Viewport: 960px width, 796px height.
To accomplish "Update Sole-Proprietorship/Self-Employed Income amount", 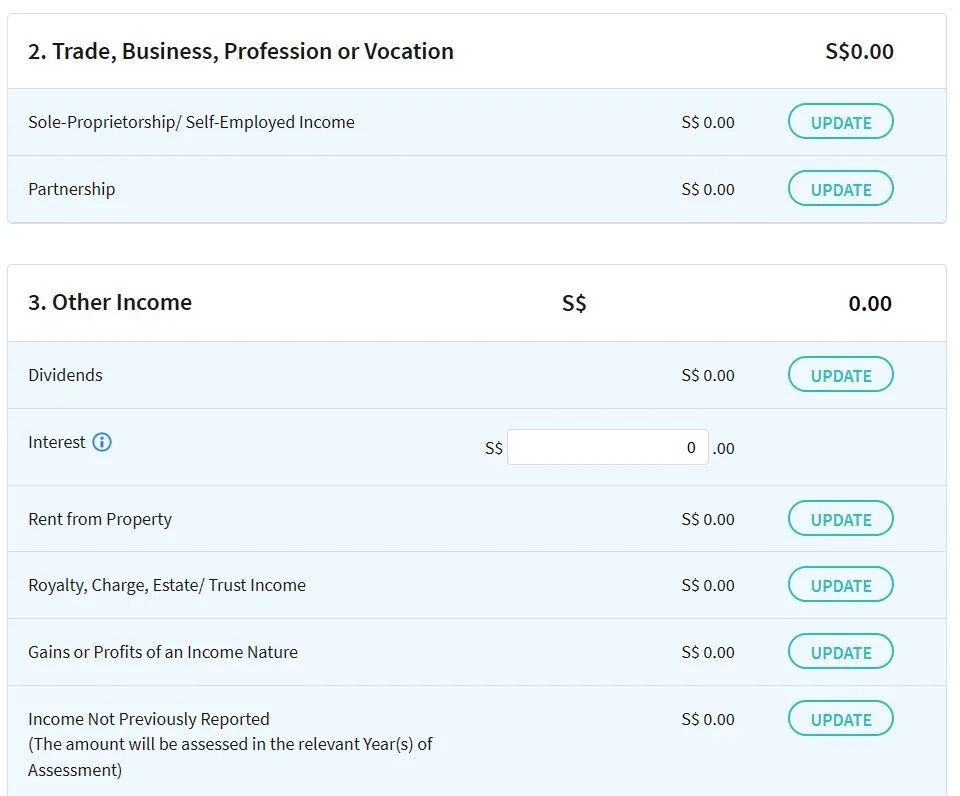I will [x=840, y=122].
